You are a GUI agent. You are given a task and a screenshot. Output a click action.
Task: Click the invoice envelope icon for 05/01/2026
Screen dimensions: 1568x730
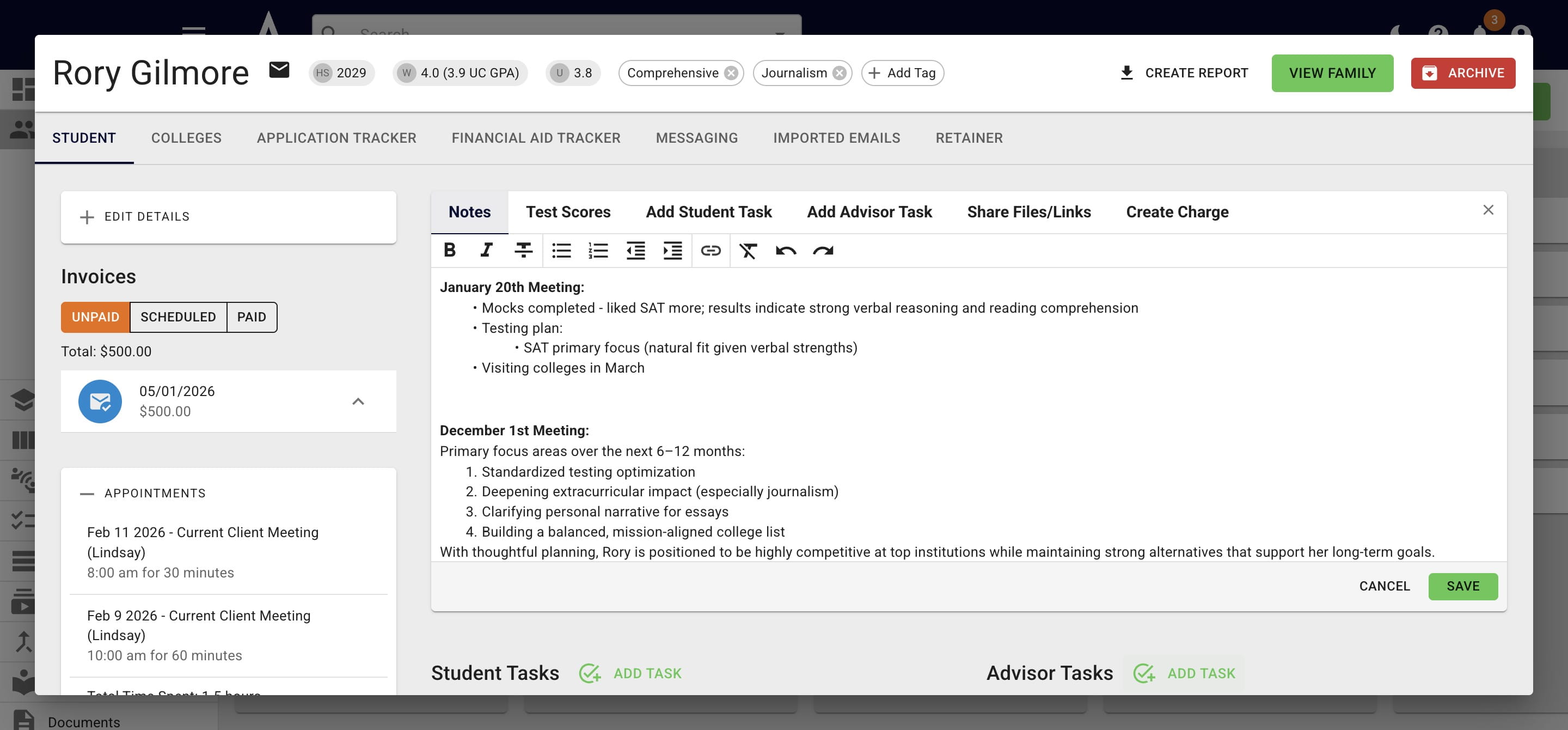click(100, 401)
